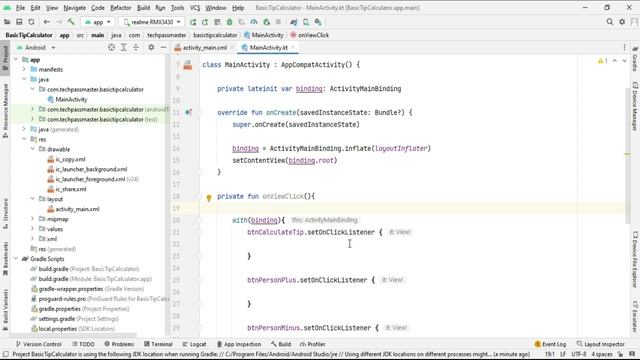Open the app run configuration dropdown
Viewport: 640px width, 360px height.
coord(98,22)
